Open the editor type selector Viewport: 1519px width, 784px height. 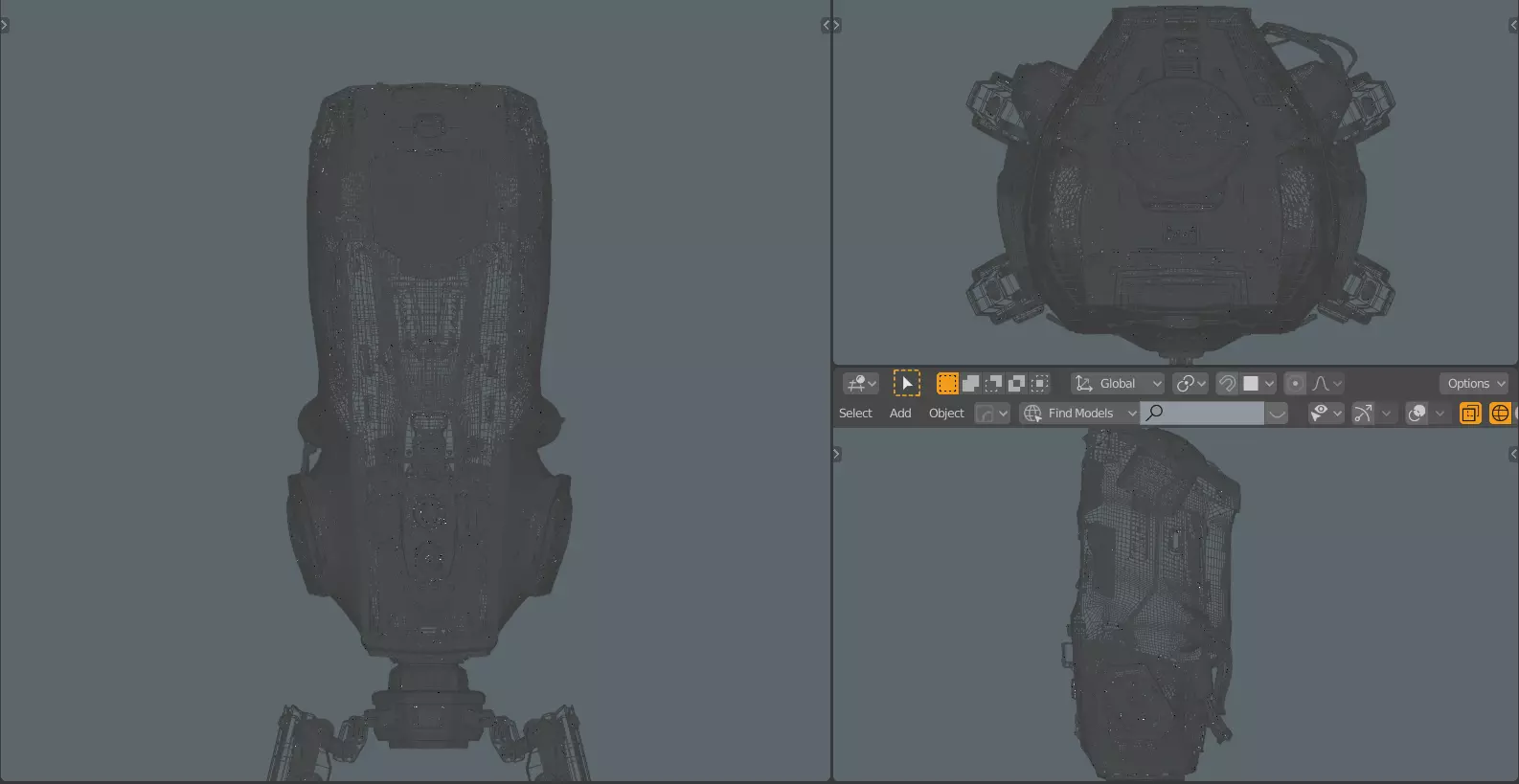click(860, 384)
